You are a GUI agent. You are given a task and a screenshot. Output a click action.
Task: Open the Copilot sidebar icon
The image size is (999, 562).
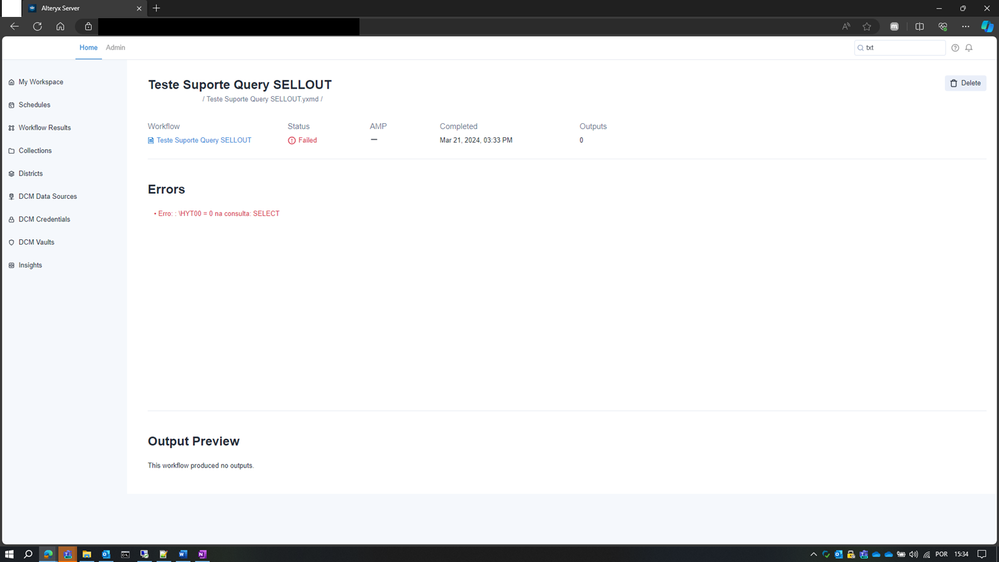(x=987, y=27)
